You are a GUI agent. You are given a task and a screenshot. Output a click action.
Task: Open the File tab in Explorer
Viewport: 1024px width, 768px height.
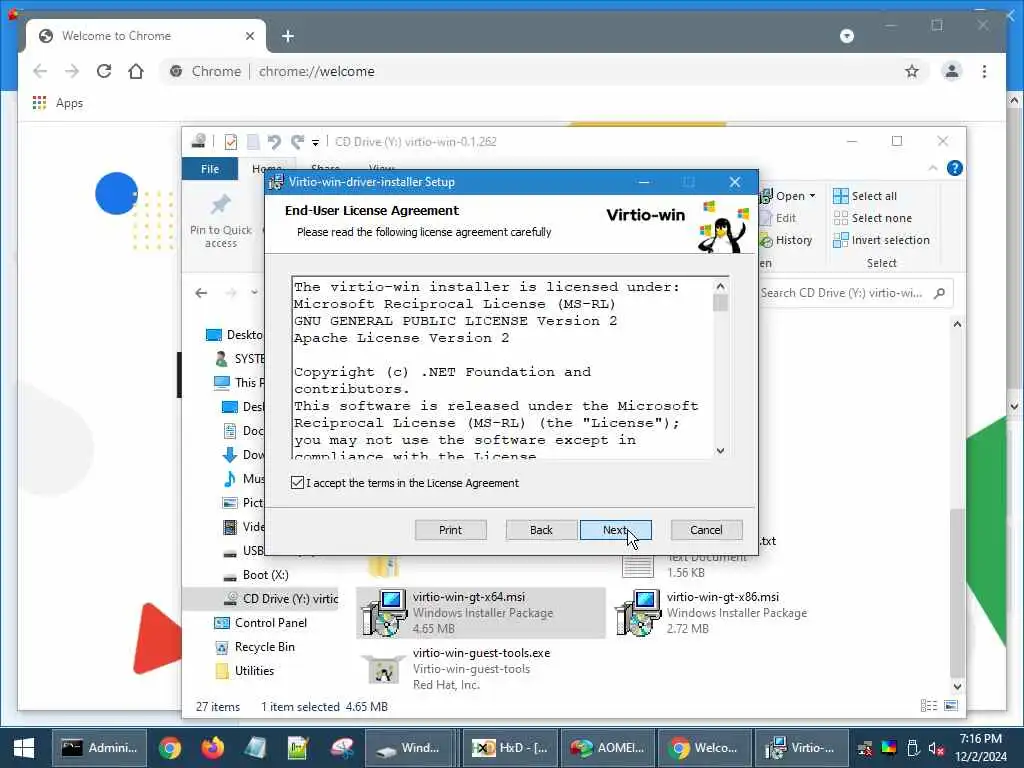(210, 169)
